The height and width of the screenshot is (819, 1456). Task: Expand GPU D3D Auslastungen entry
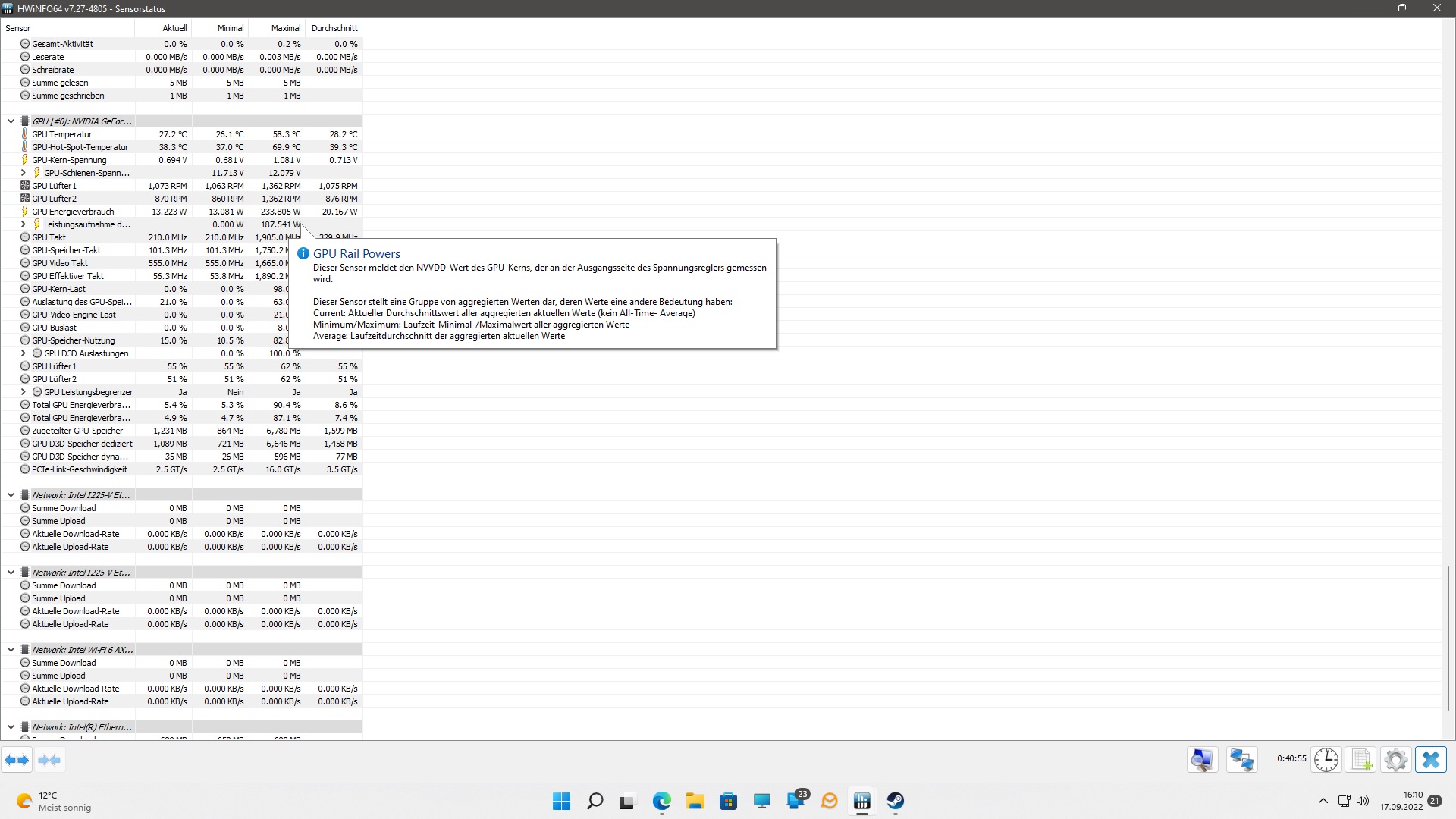click(x=23, y=353)
